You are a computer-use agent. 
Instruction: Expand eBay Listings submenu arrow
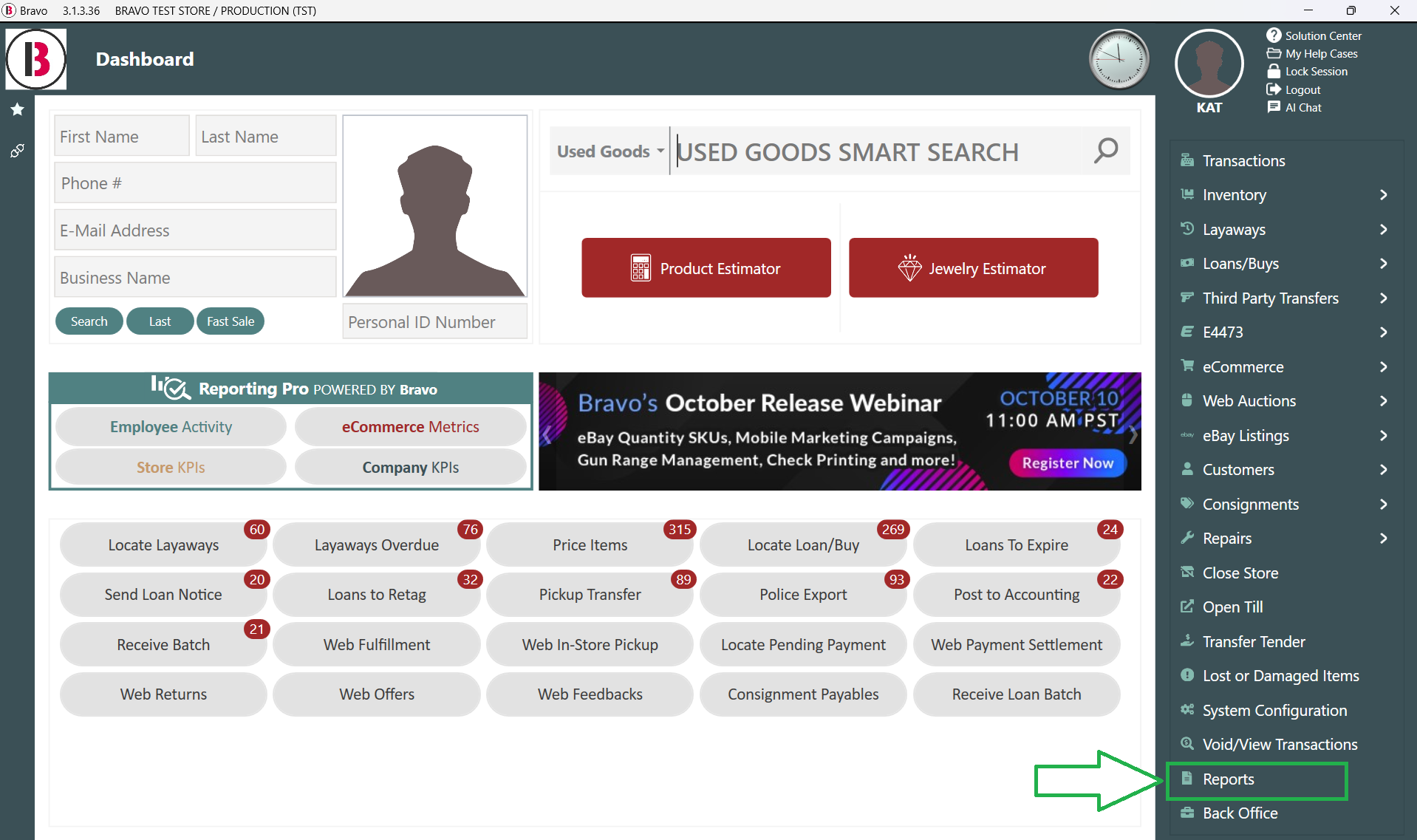click(1383, 435)
